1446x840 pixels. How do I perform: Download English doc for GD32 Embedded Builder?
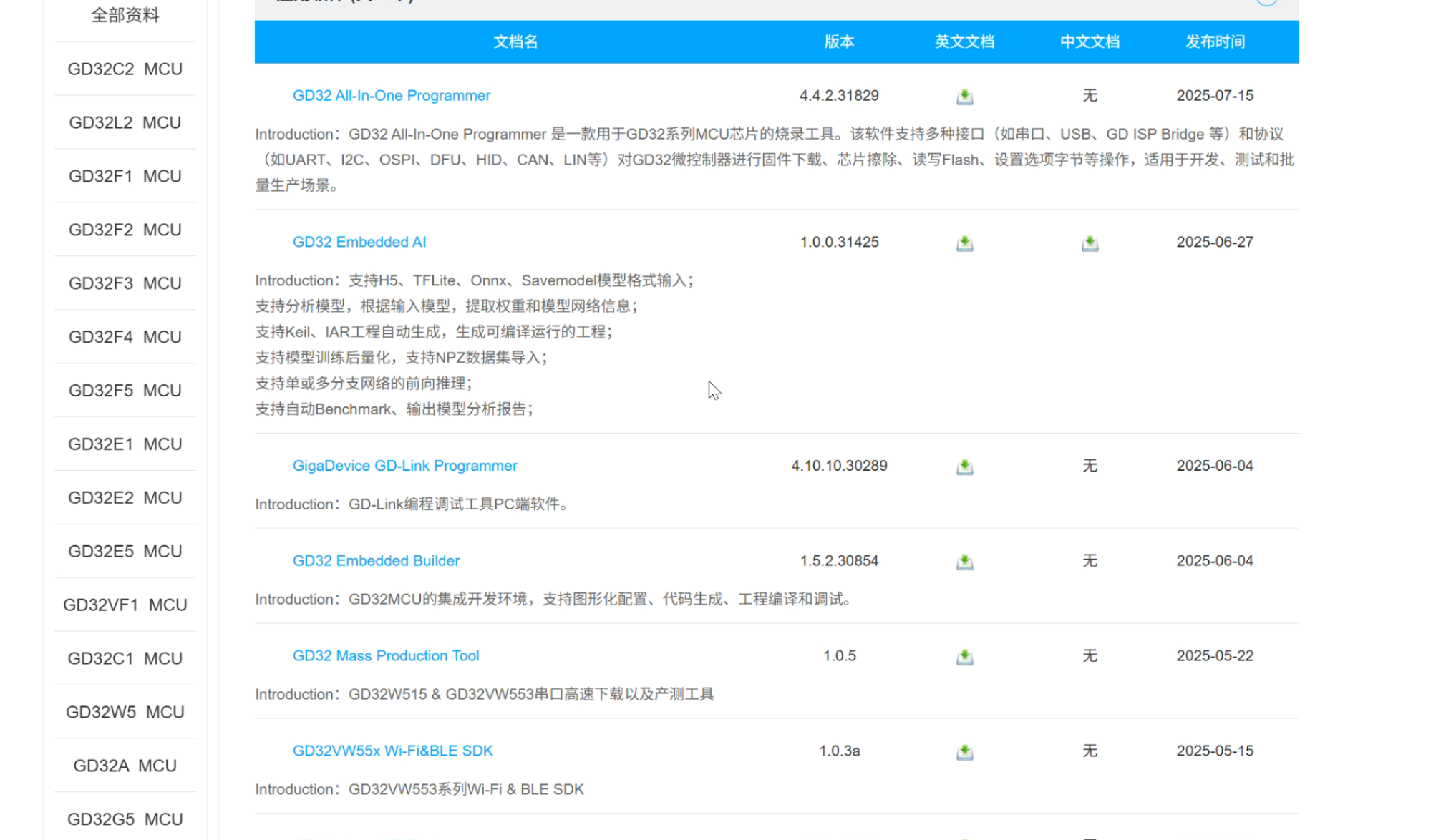[964, 561]
